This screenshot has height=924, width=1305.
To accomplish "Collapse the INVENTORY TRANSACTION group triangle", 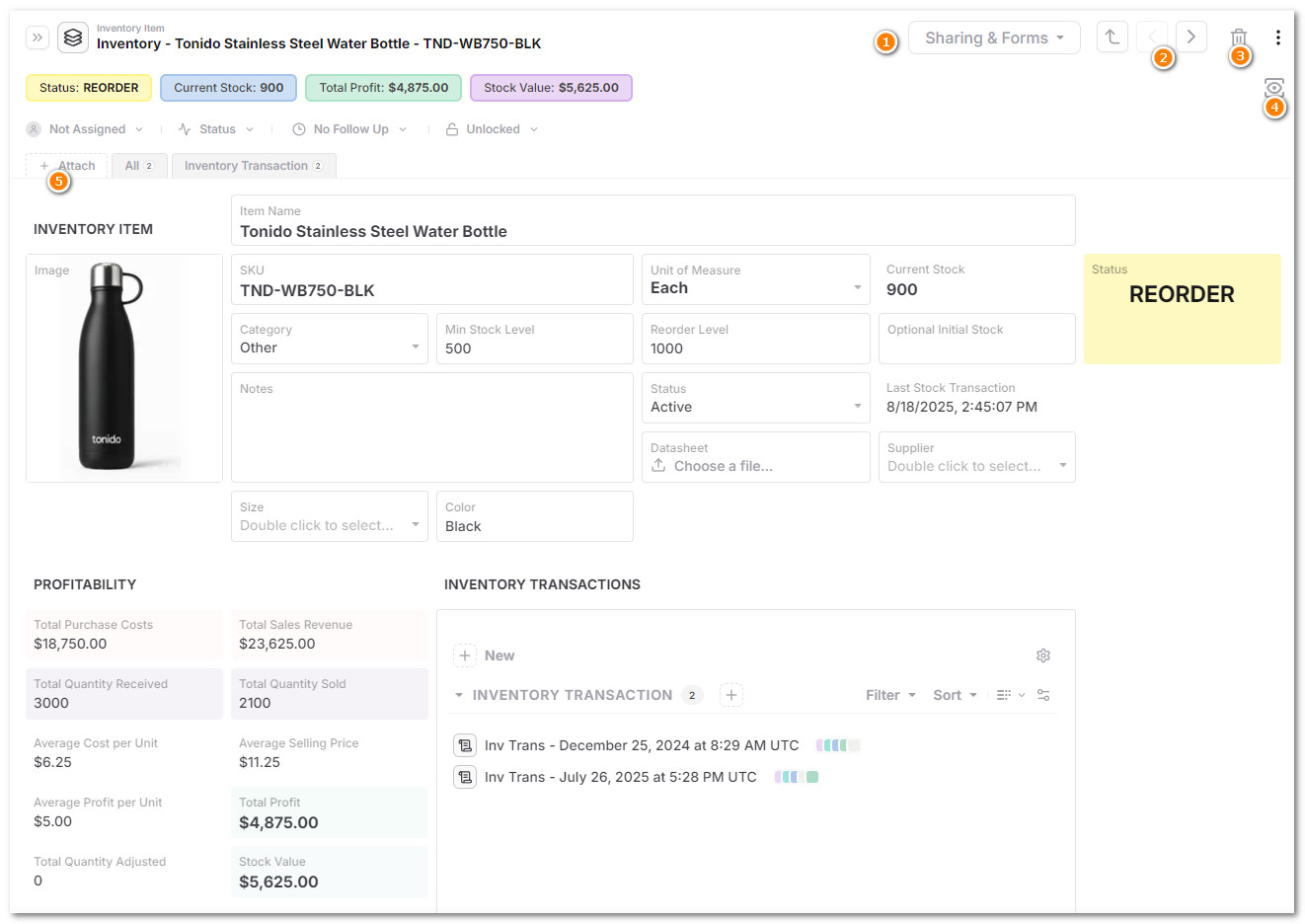I will pos(459,695).
